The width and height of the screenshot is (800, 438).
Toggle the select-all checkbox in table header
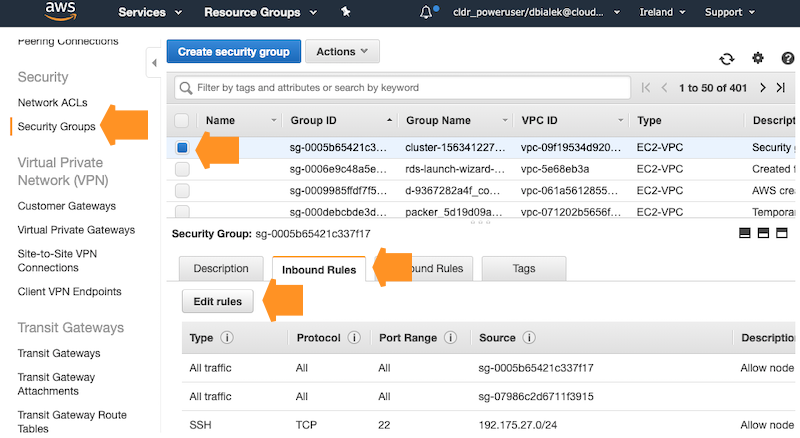click(182, 121)
